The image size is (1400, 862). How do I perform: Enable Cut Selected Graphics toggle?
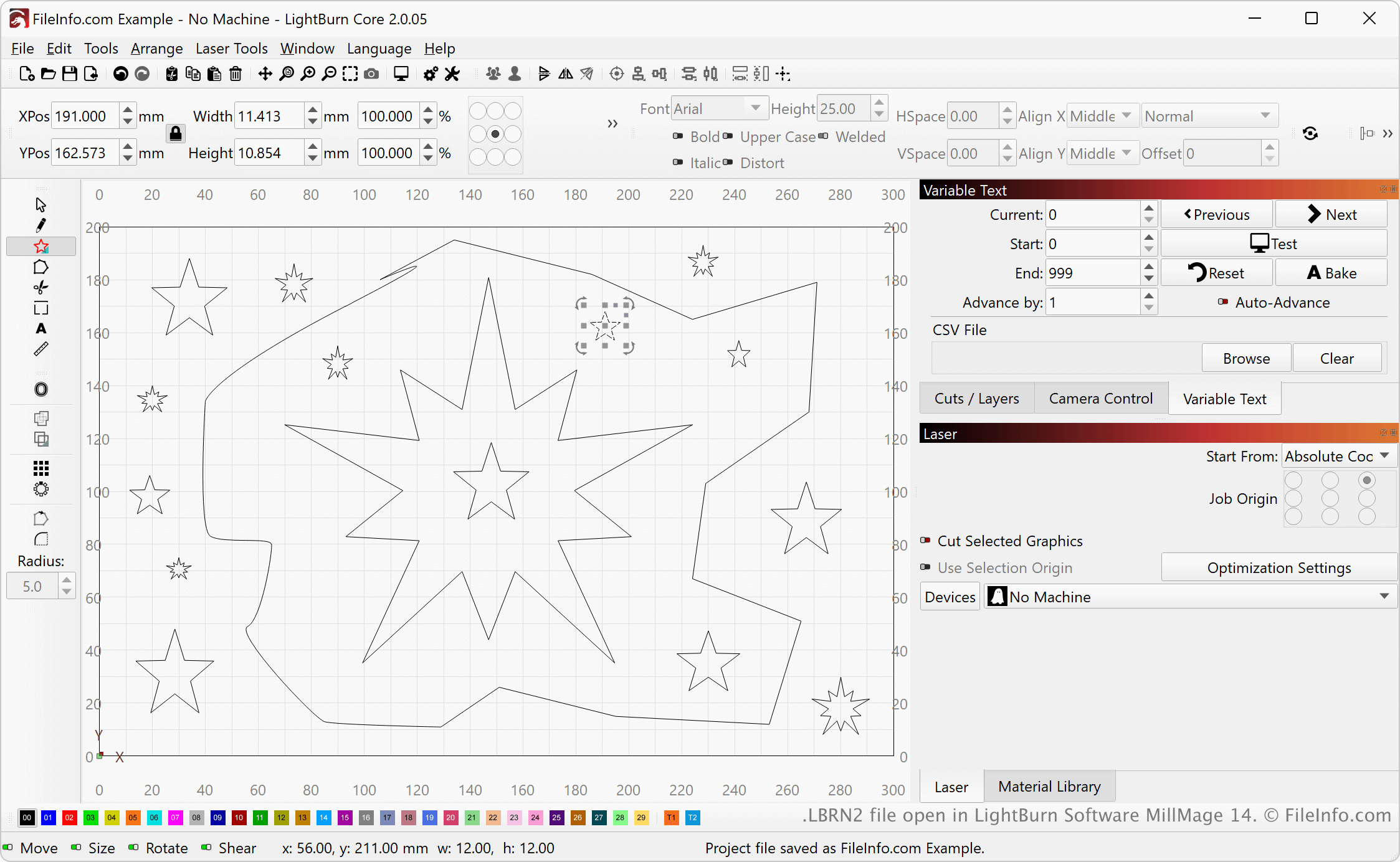click(926, 541)
